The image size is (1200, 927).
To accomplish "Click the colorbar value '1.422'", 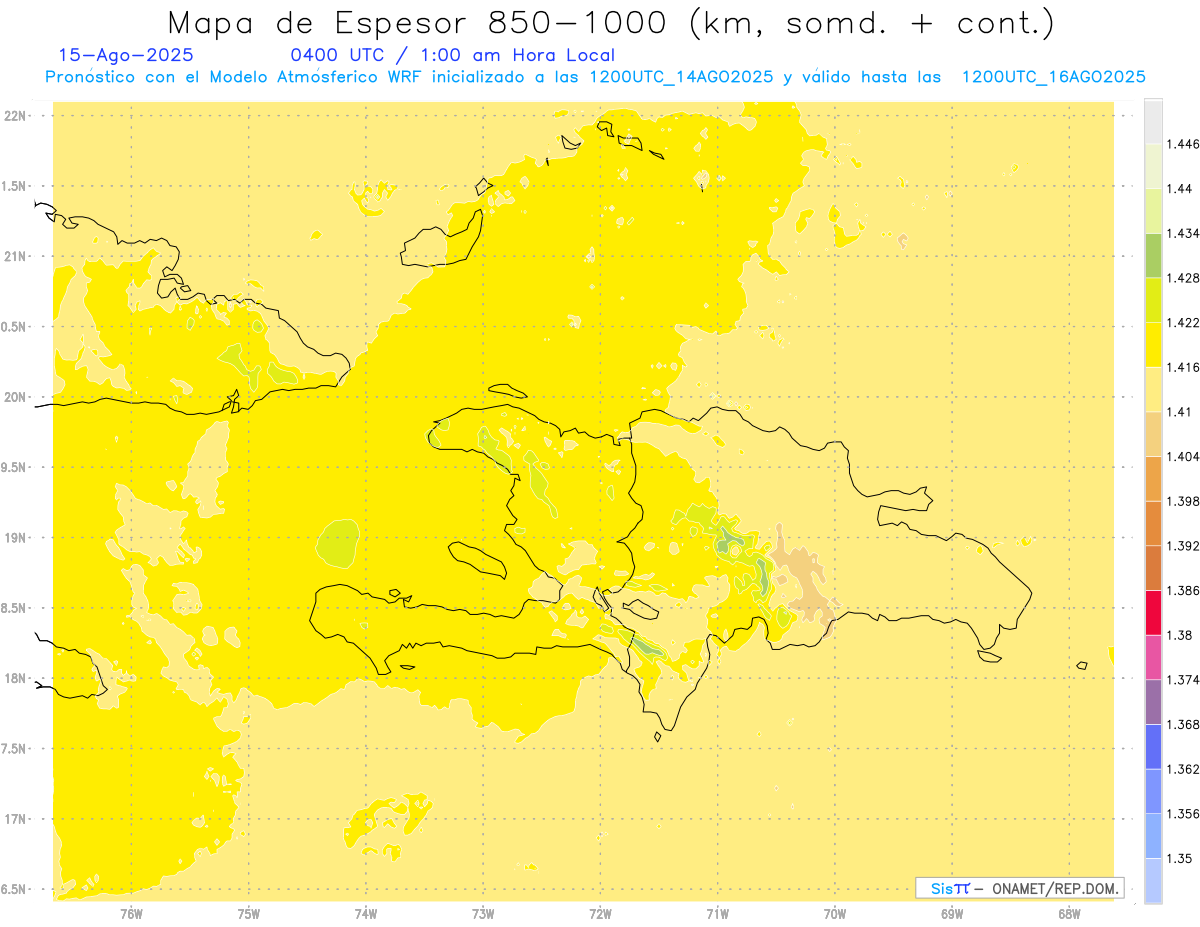I will pyautogui.click(x=1185, y=323).
